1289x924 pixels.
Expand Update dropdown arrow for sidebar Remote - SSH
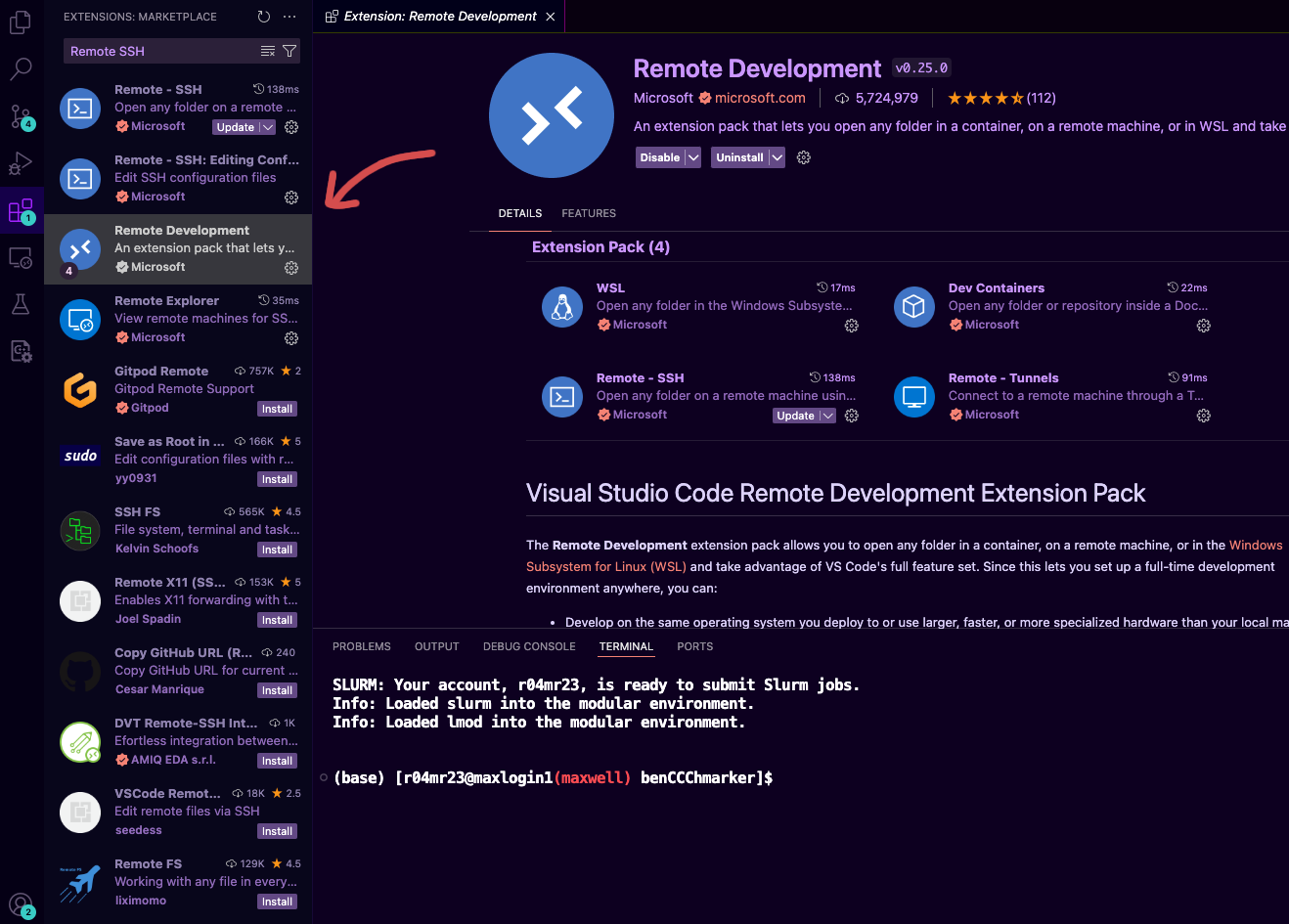(267, 127)
